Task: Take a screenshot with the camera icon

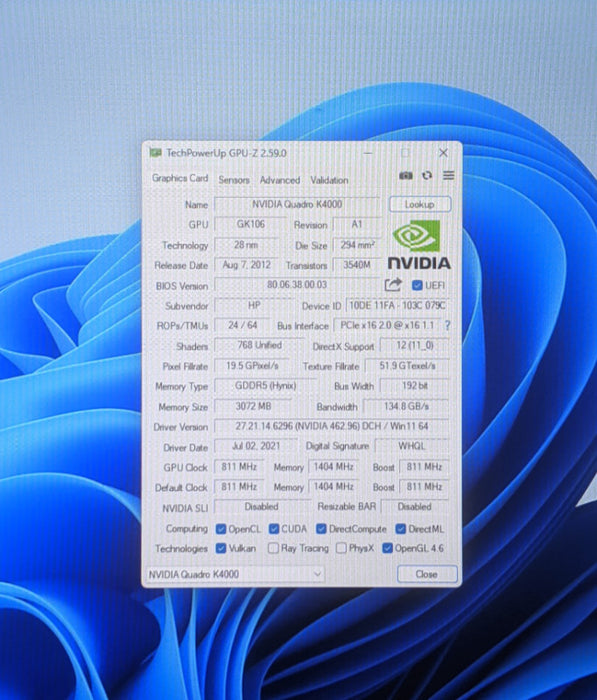Action: click(405, 175)
